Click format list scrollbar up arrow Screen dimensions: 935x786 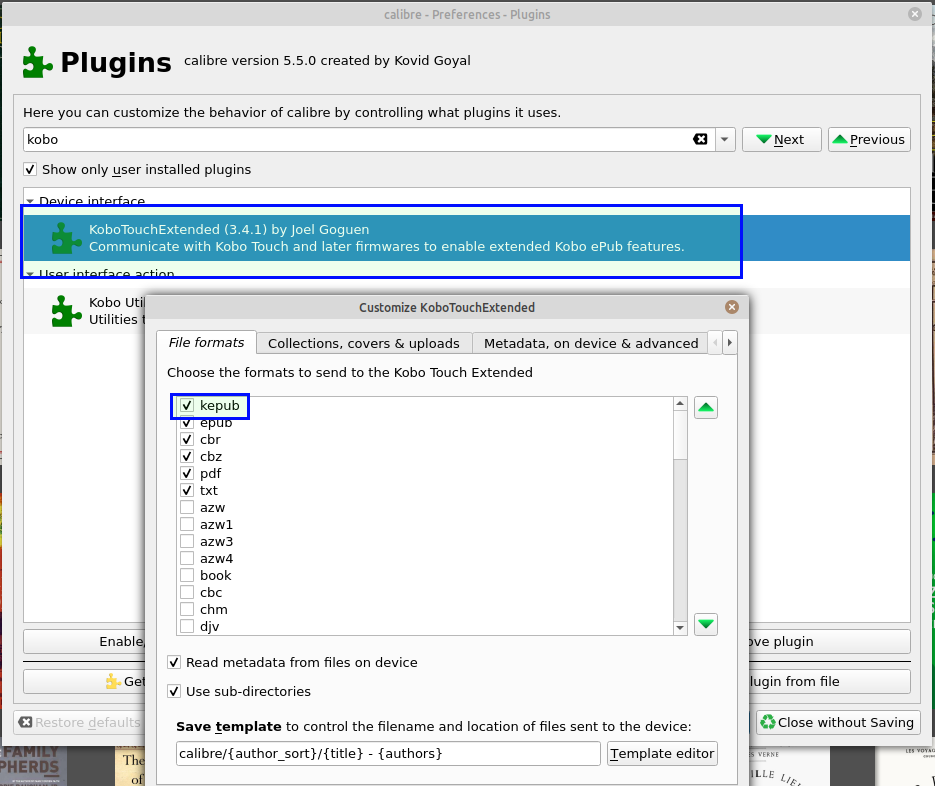click(680, 404)
